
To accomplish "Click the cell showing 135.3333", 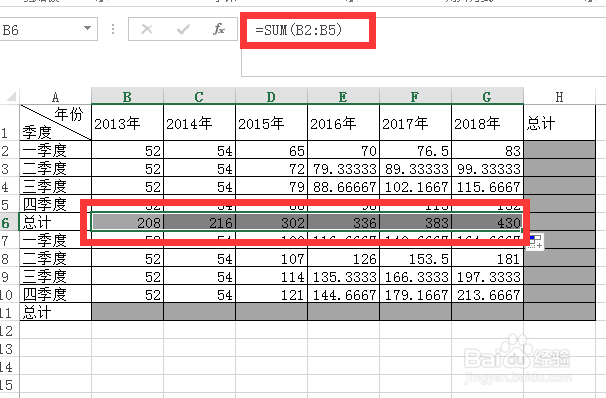I will (343, 276).
